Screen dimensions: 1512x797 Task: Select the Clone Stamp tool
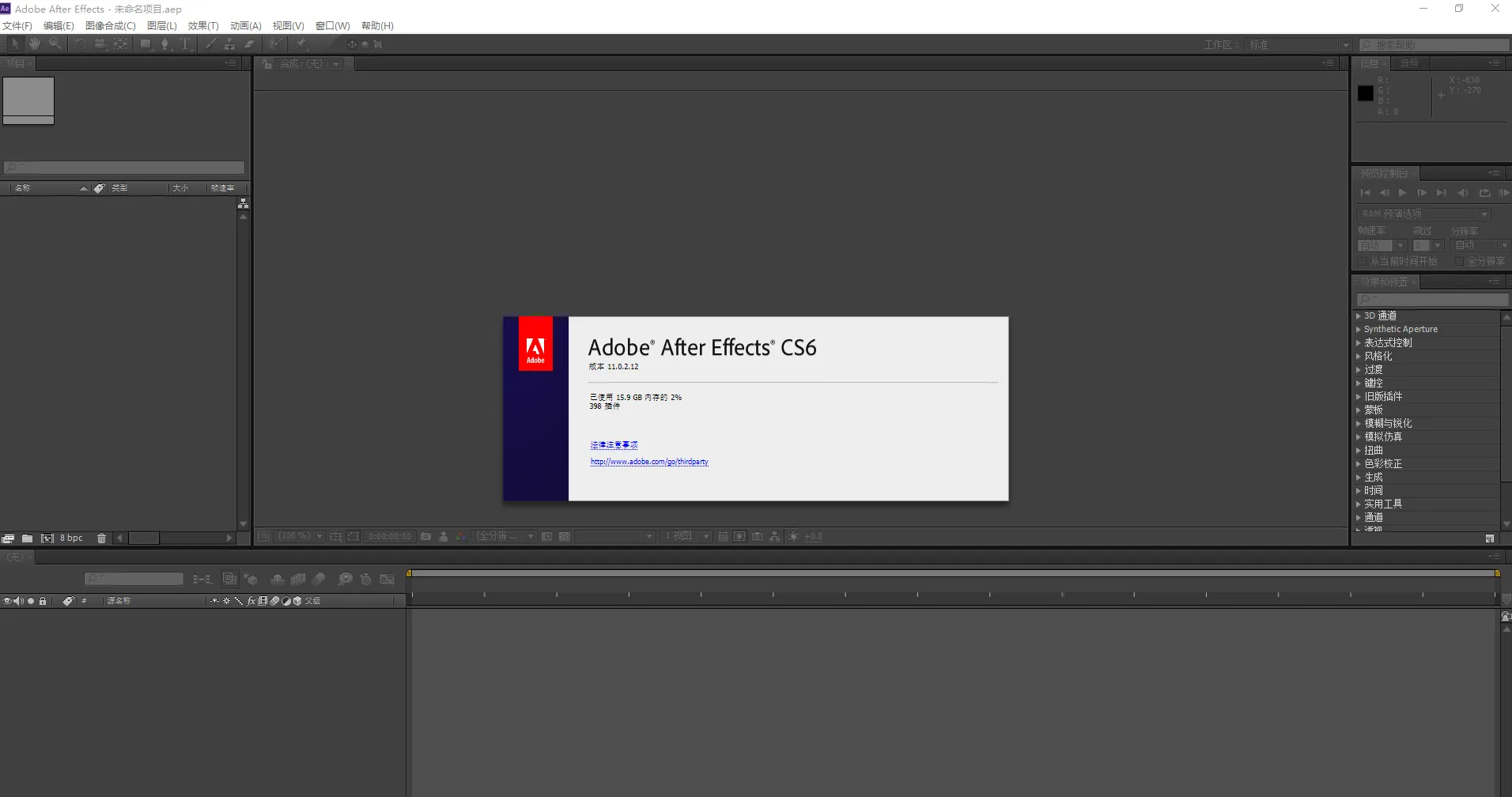[x=229, y=44]
